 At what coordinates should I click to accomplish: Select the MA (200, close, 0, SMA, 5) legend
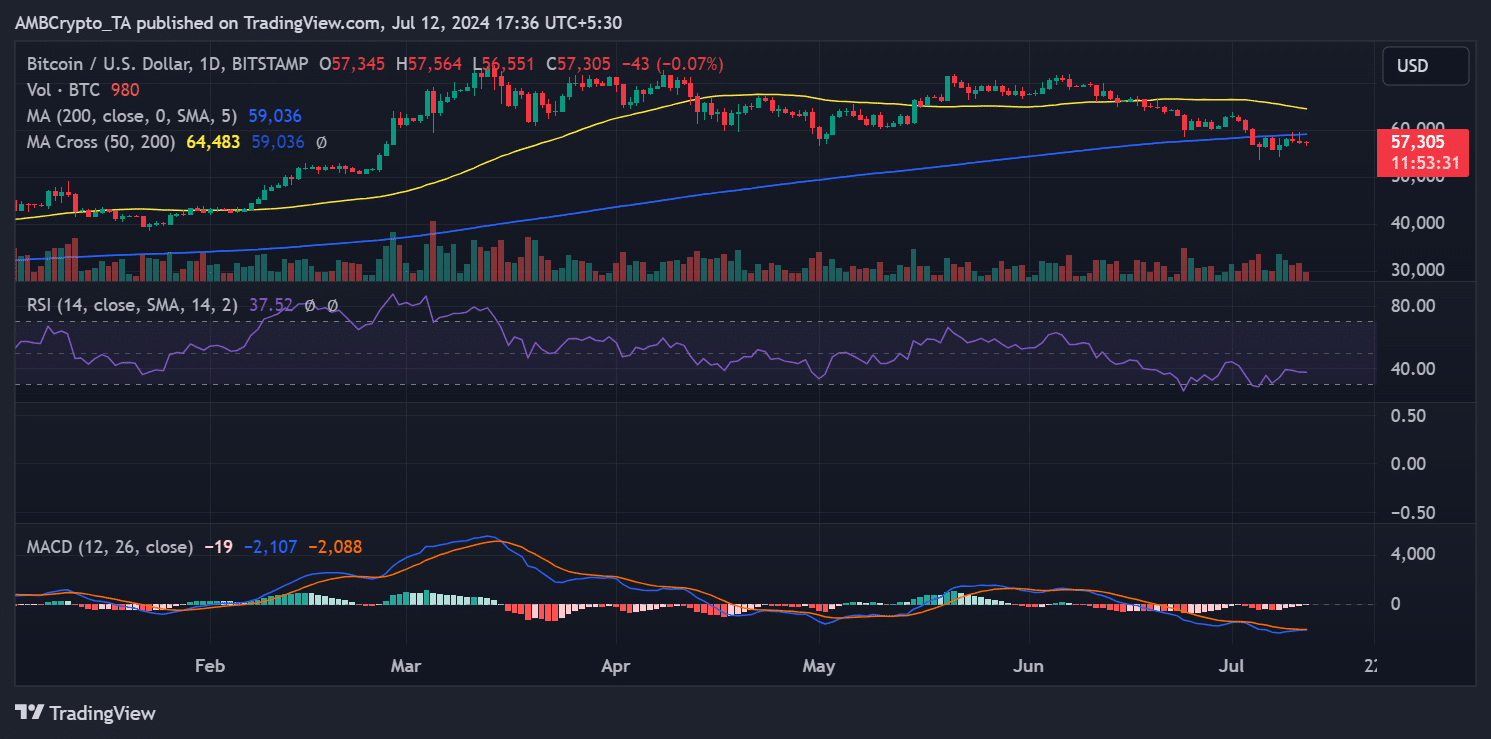click(134, 116)
